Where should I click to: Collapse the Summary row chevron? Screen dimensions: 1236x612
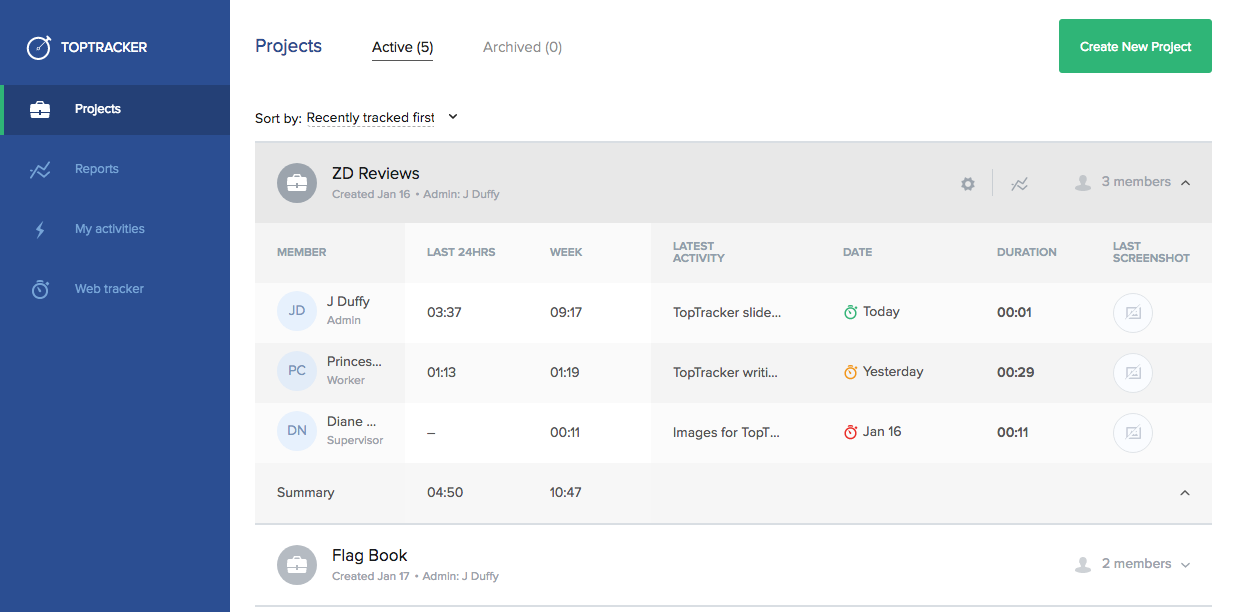pyautogui.click(x=1185, y=493)
